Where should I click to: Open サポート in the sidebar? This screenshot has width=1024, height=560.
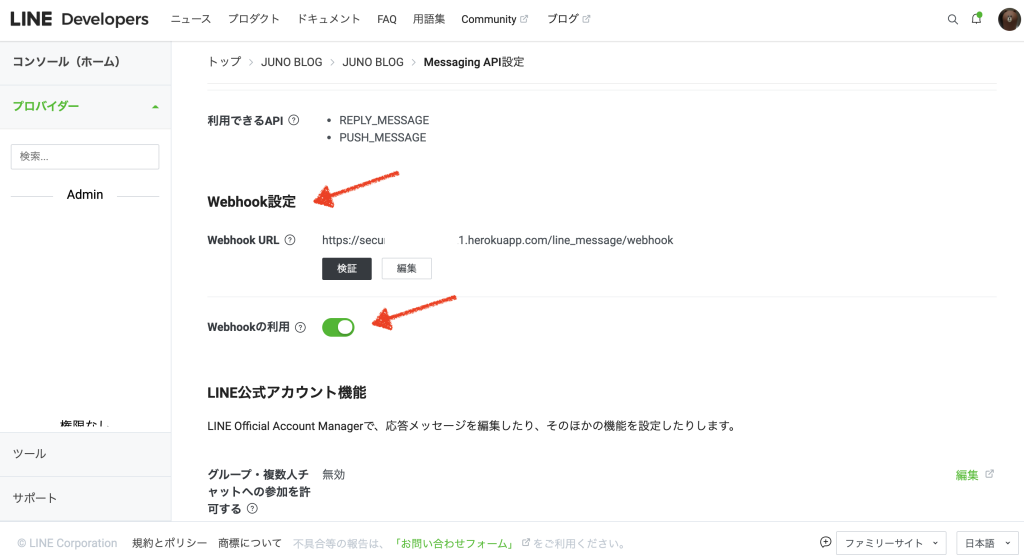(35, 498)
